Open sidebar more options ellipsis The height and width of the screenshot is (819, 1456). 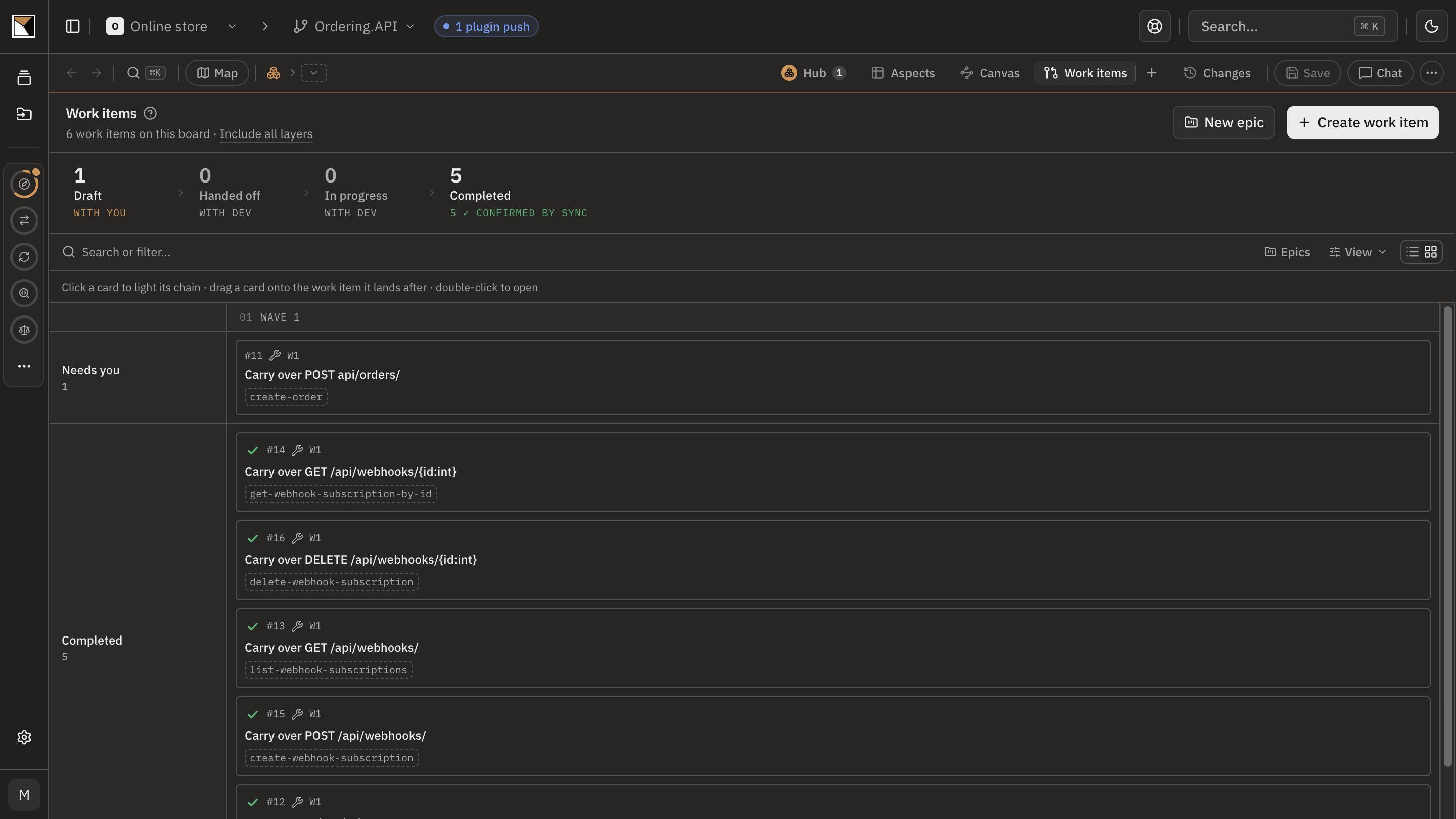(x=24, y=366)
